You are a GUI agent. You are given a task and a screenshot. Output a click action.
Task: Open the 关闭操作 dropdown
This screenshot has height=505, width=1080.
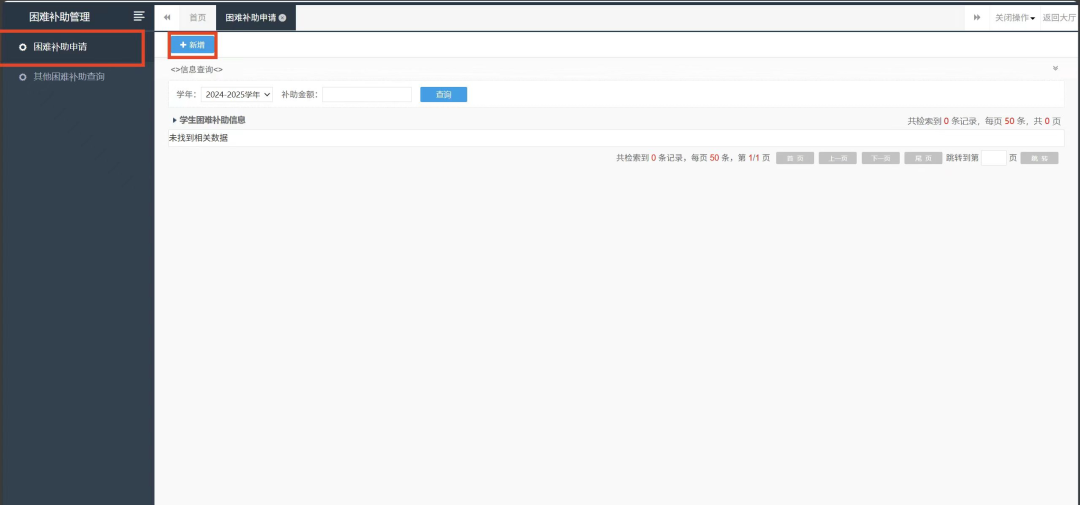coord(1015,18)
